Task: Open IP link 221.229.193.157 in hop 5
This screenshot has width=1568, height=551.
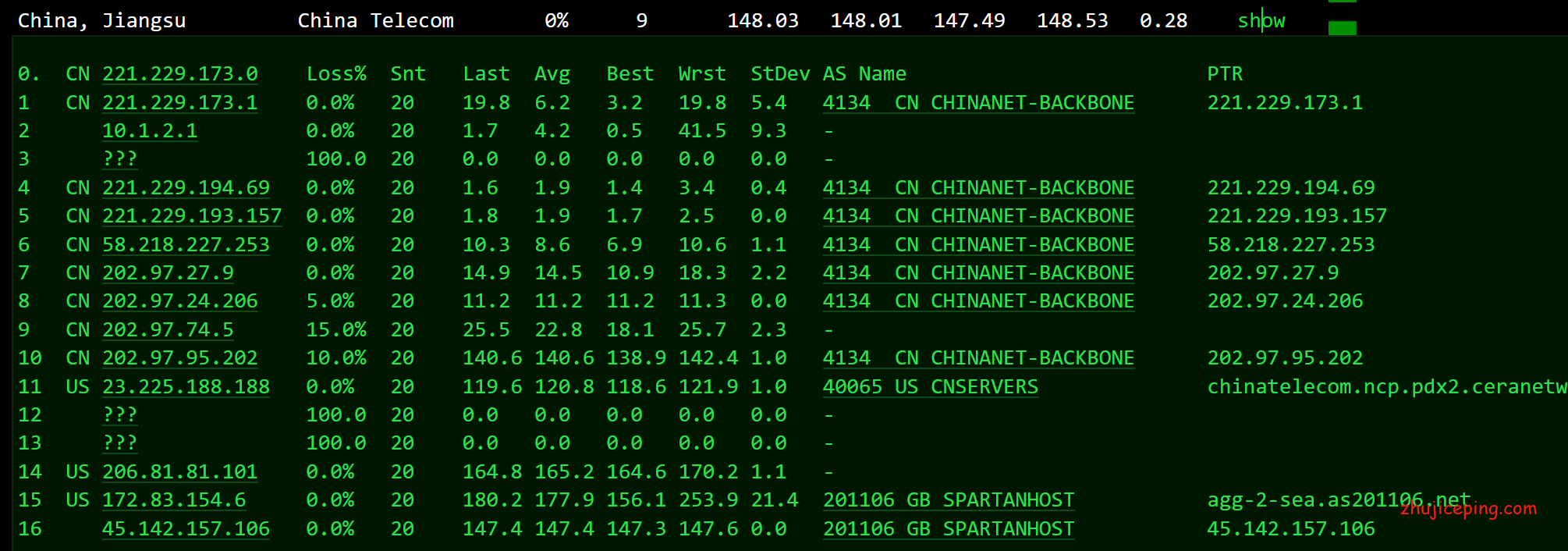Action: pyautogui.click(x=192, y=216)
